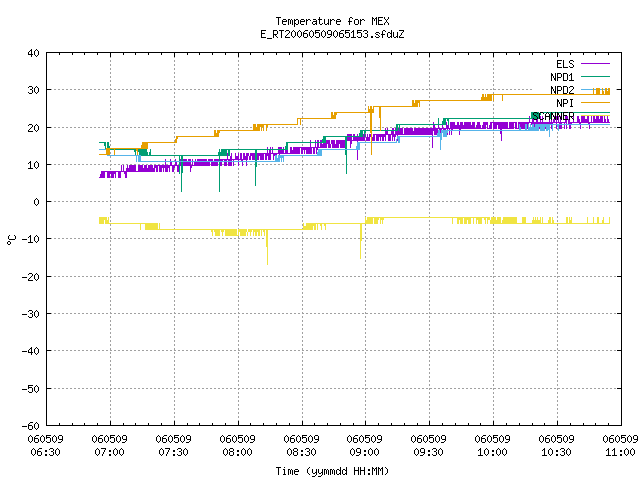Click the y-axis label -30
640x480 pixels.
click(31, 314)
